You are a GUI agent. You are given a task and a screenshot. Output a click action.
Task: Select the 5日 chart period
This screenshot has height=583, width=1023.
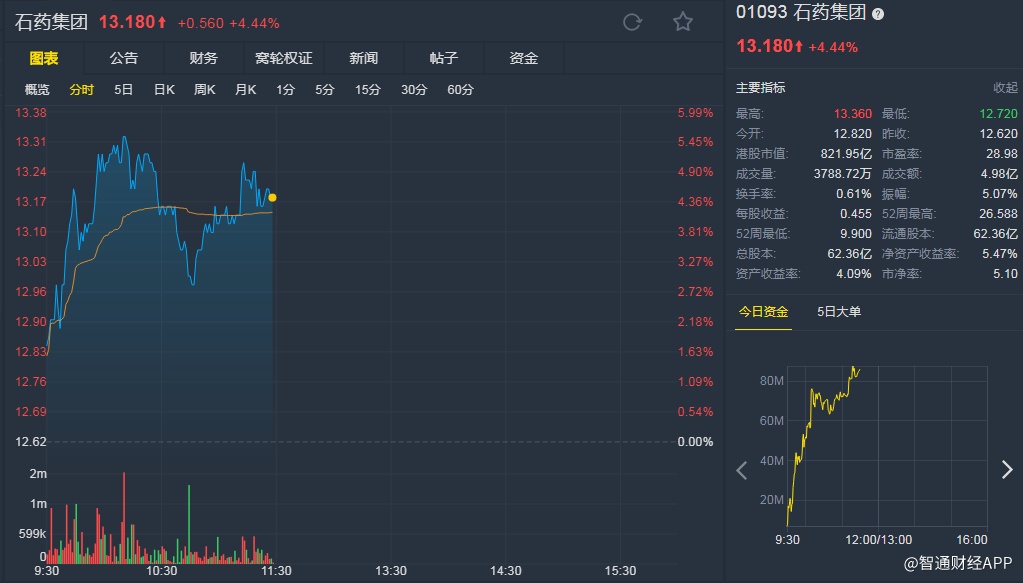123,90
